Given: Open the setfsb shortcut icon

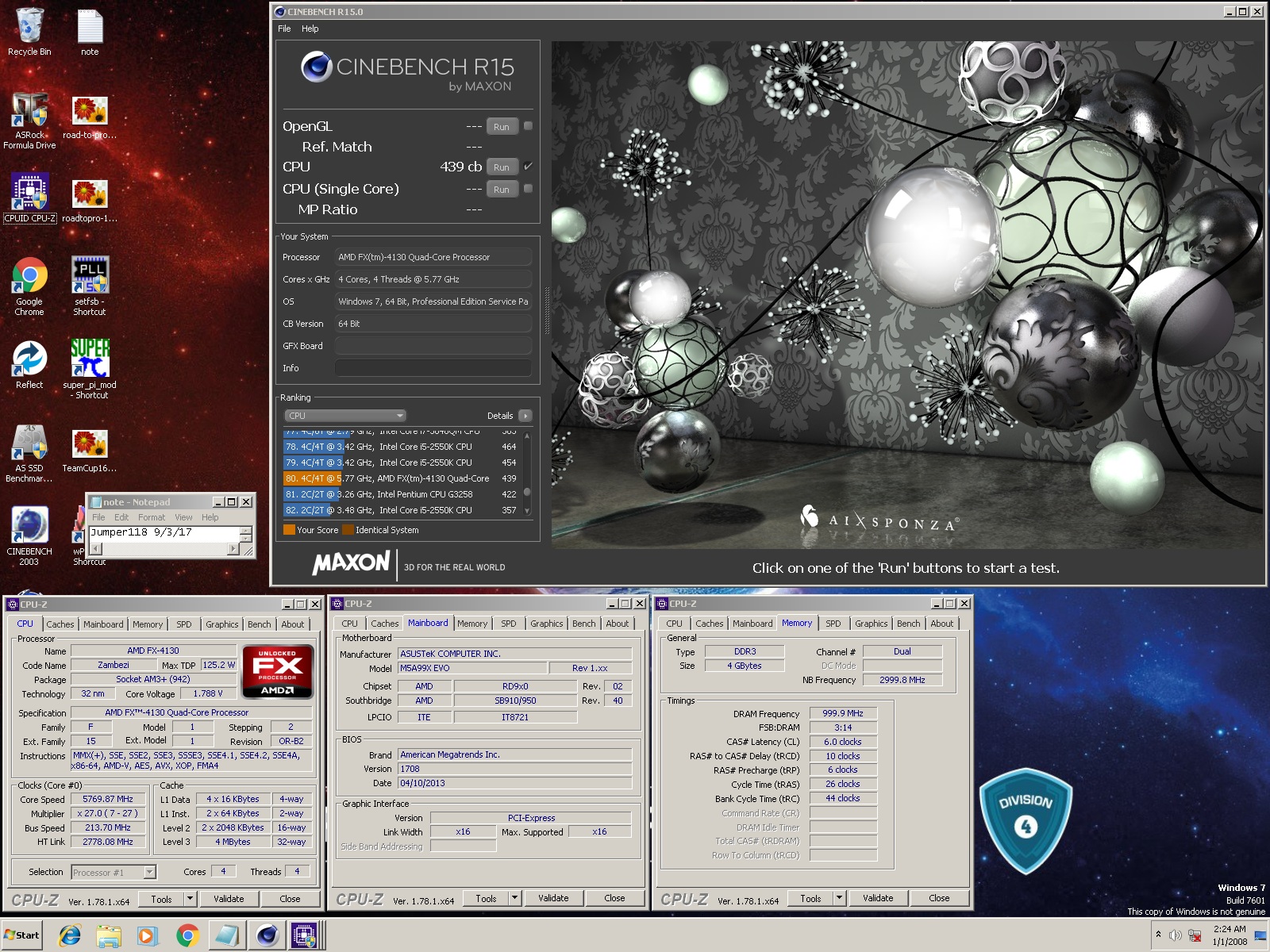Looking at the screenshot, I should tap(90, 286).
